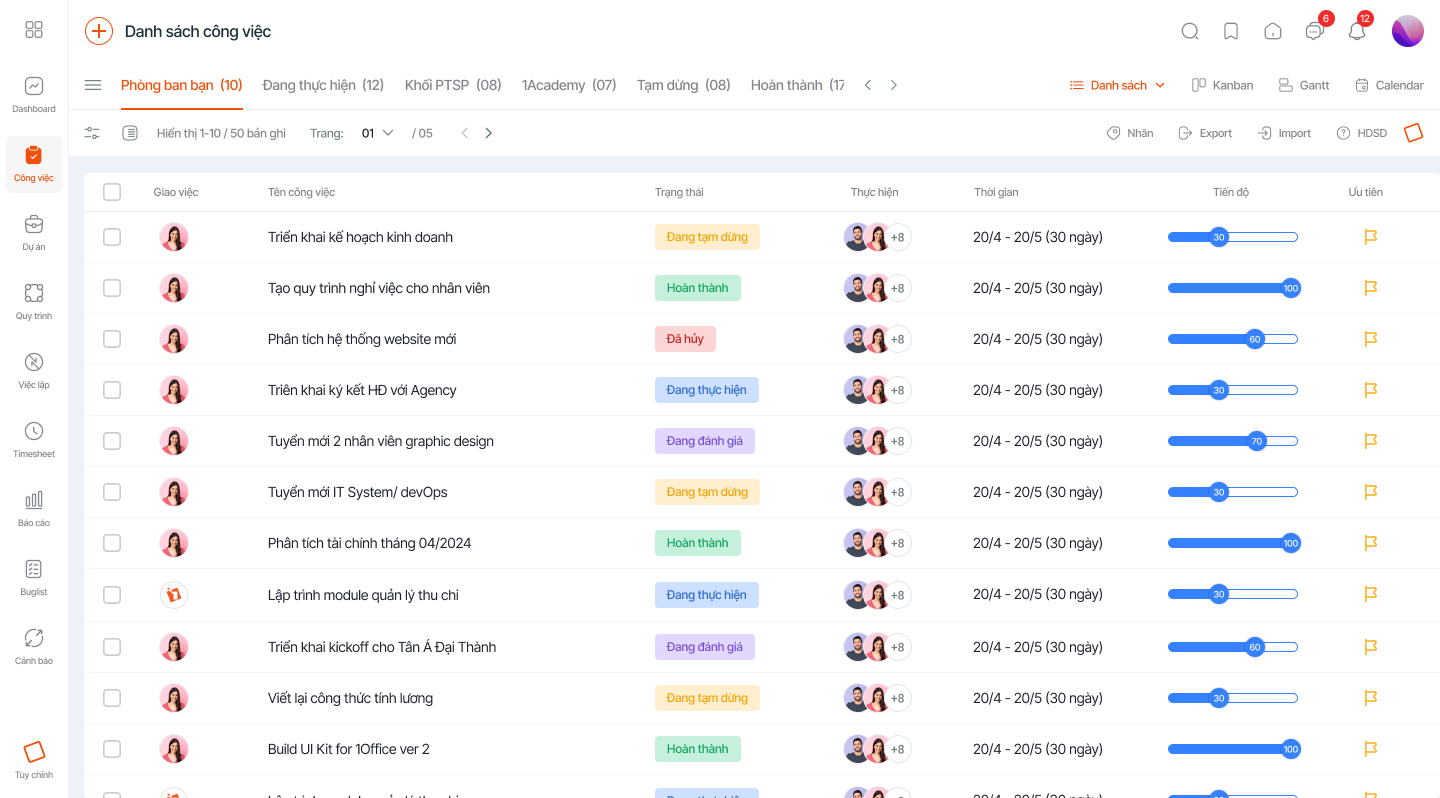Image resolution: width=1440 pixels, height=798 pixels.
Task: Switch to the Tạm dừng tab
Action: pos(683,85)
